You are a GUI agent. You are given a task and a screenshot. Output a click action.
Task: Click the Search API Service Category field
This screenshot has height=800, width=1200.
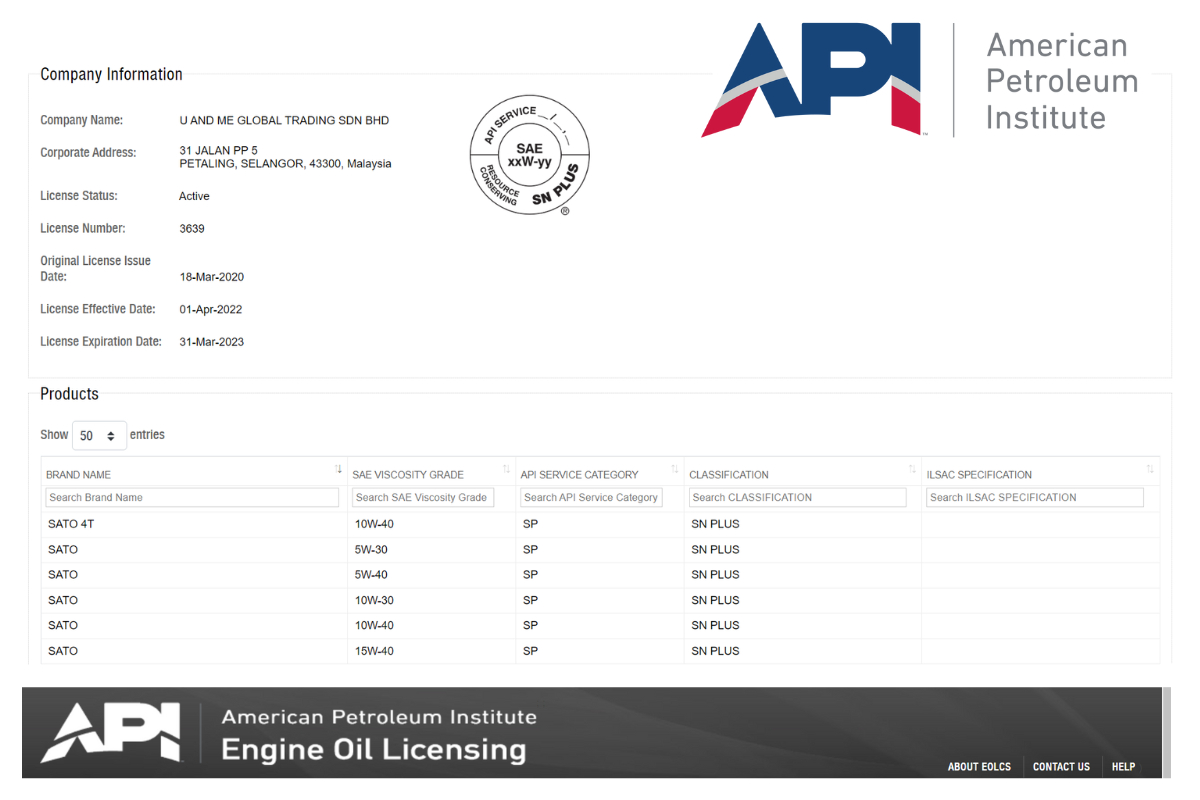[591, 497]
